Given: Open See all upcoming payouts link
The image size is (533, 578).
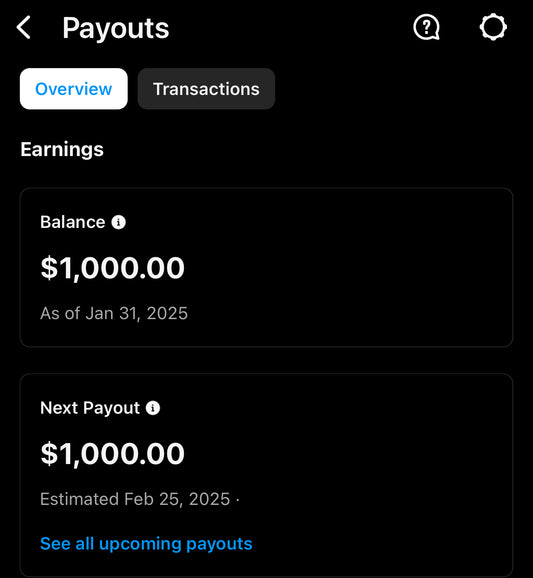Looking at the screenshot, I should [146, 544].
